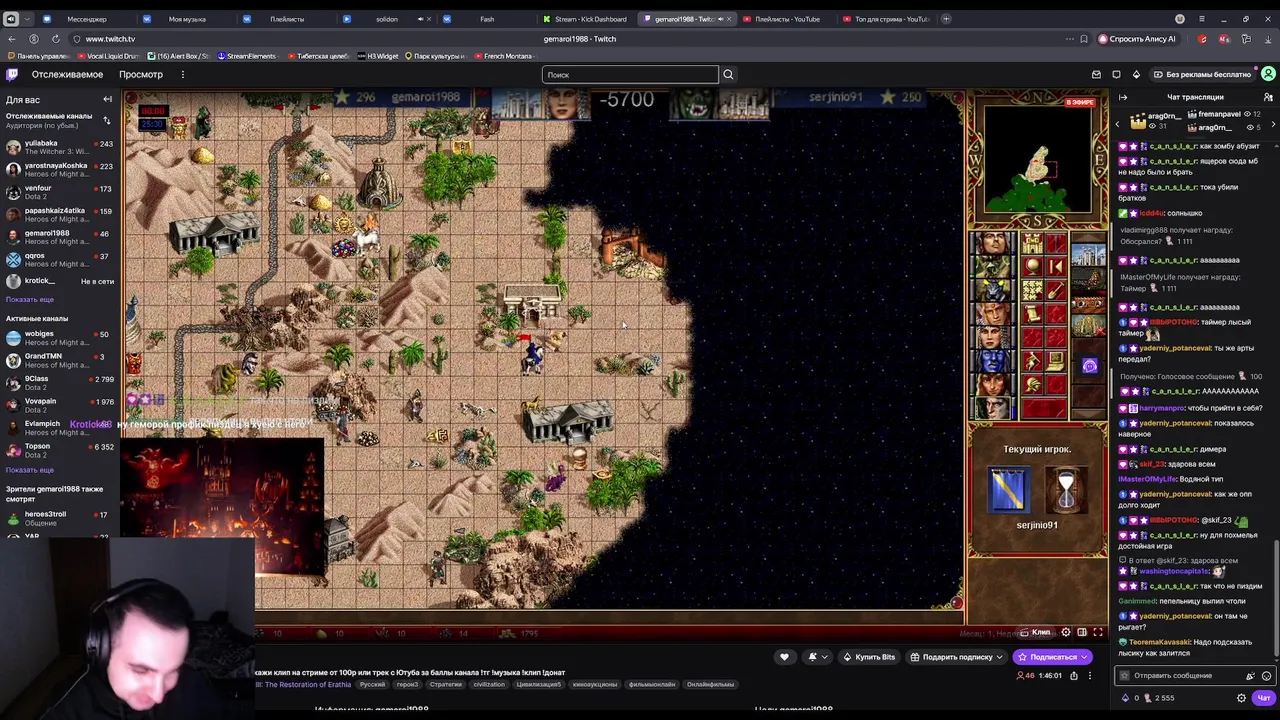Follow the channel with the heart button
The image size is (1280, 720).
(x=784, y=657)
